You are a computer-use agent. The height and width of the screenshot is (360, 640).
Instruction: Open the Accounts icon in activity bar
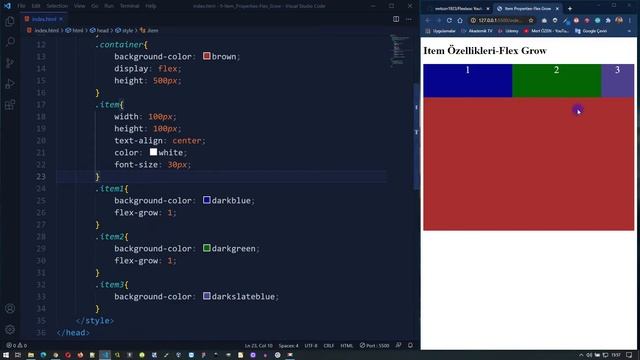click(x=10, y=309)
